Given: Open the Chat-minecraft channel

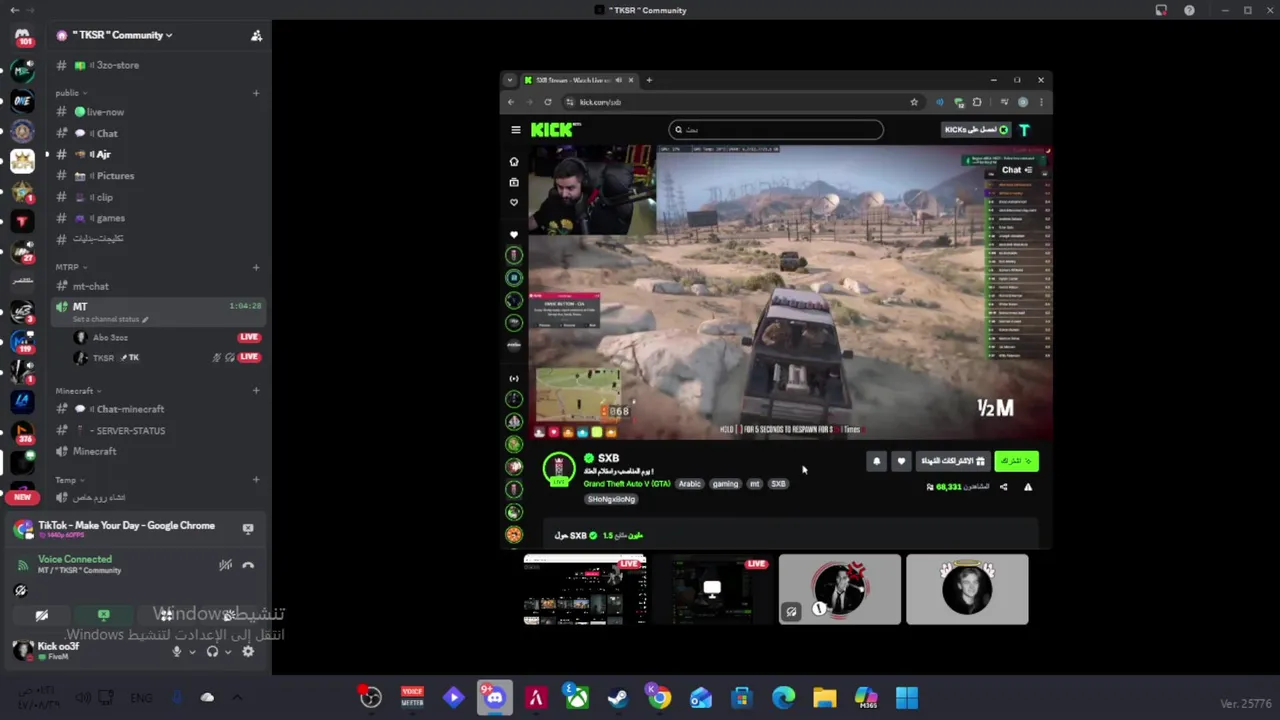Looking at the screenshot, I should (158, 409).
